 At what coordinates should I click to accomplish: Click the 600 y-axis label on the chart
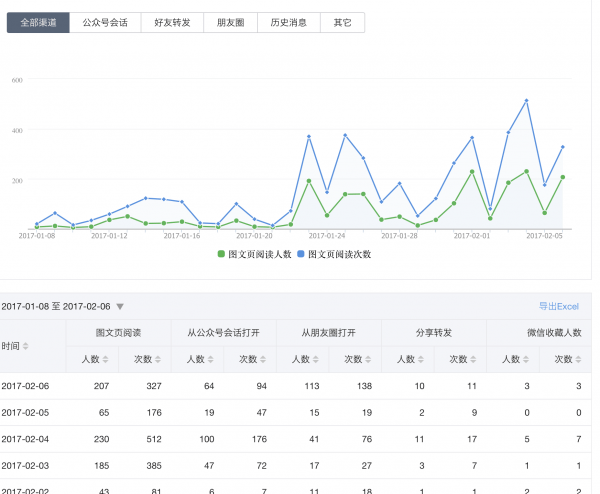(x=17, y=80)
